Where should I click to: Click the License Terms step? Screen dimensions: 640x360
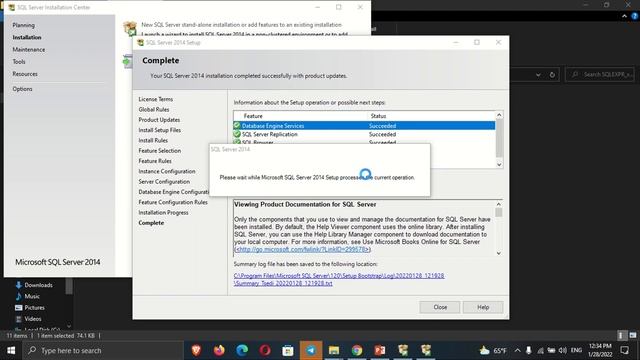(x=156, y=99)
